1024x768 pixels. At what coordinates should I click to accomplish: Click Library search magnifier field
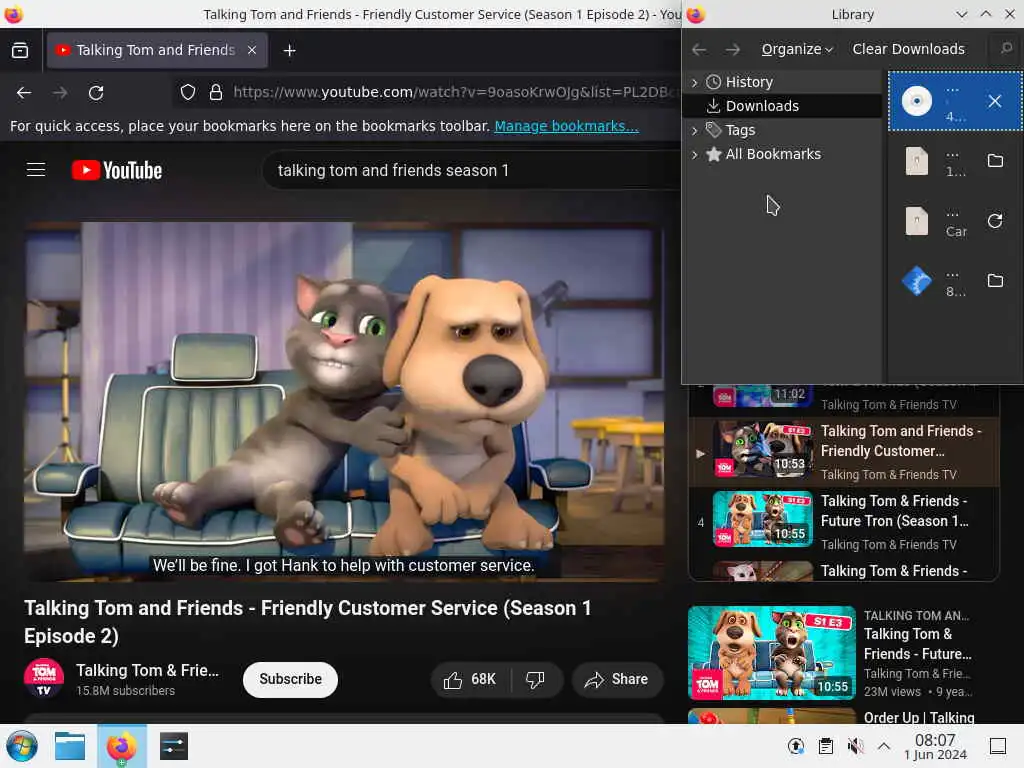1006,49
